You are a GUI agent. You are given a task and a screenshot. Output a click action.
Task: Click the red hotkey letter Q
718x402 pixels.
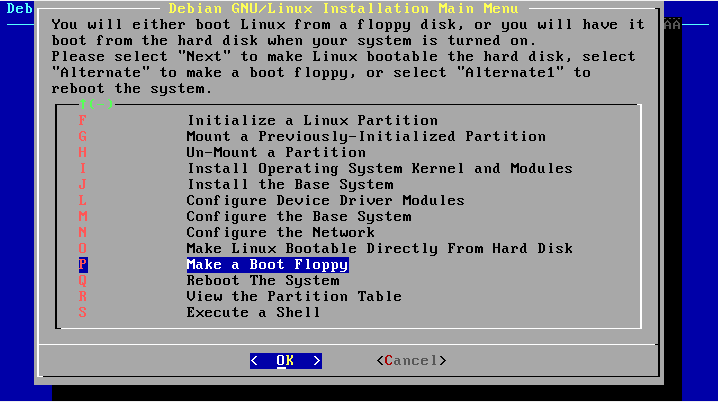pyautogui.click(x=82, y=281)
